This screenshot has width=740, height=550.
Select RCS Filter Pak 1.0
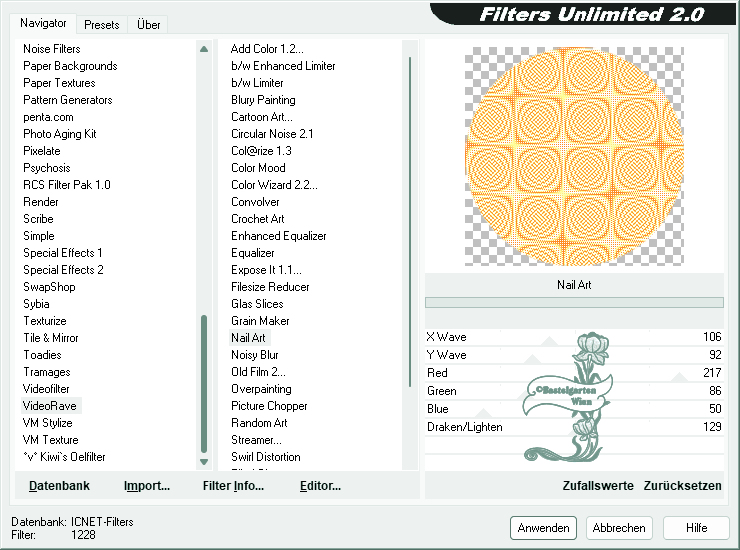[67, 185]
